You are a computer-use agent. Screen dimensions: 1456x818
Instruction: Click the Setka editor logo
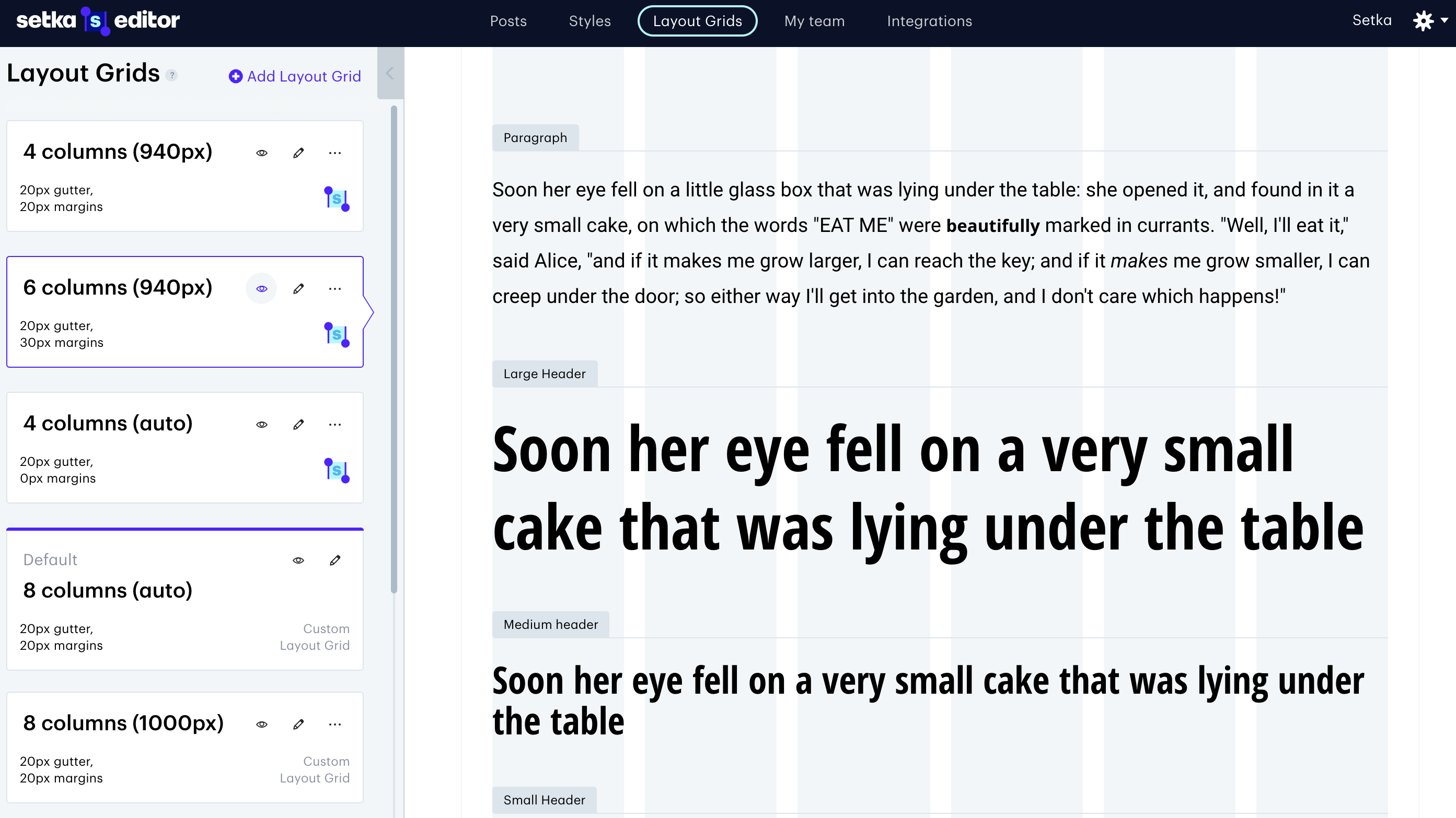click(x=98, y=21)
